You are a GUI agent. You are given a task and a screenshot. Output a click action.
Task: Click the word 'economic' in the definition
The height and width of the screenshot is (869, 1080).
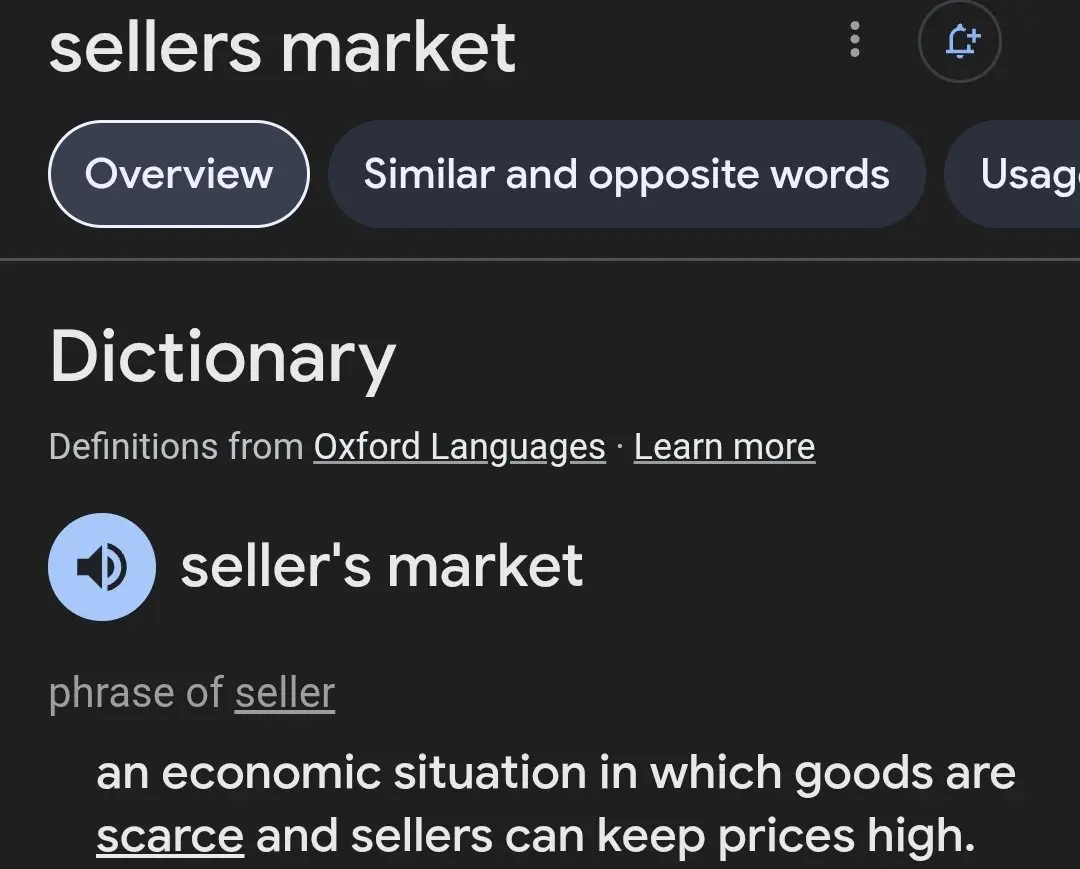point(271,773)
